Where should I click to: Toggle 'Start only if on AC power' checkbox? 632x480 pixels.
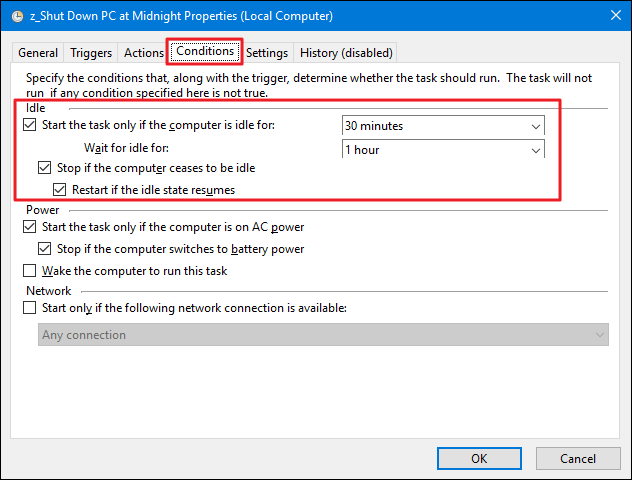click(x=29, y=228)
